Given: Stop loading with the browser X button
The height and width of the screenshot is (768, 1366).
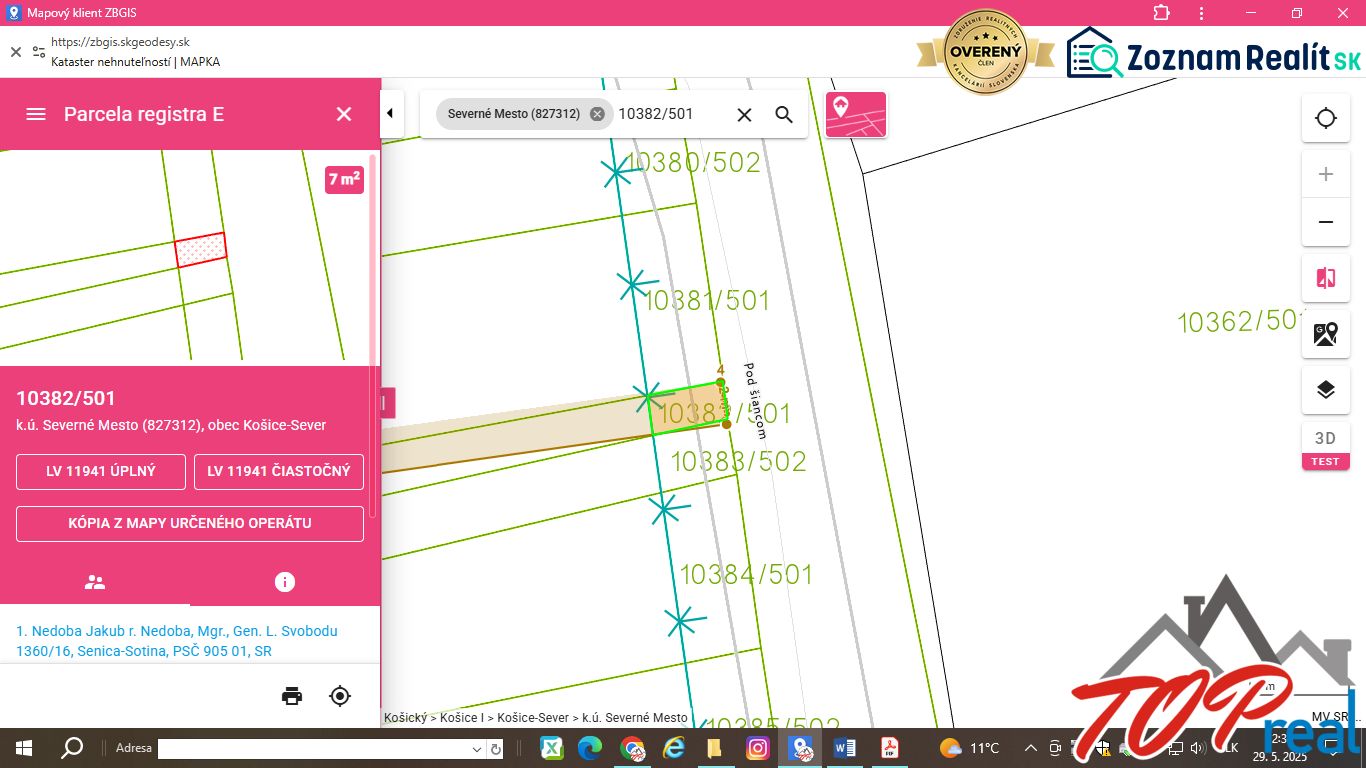Looking at the screenshot, I should [16, 52].
